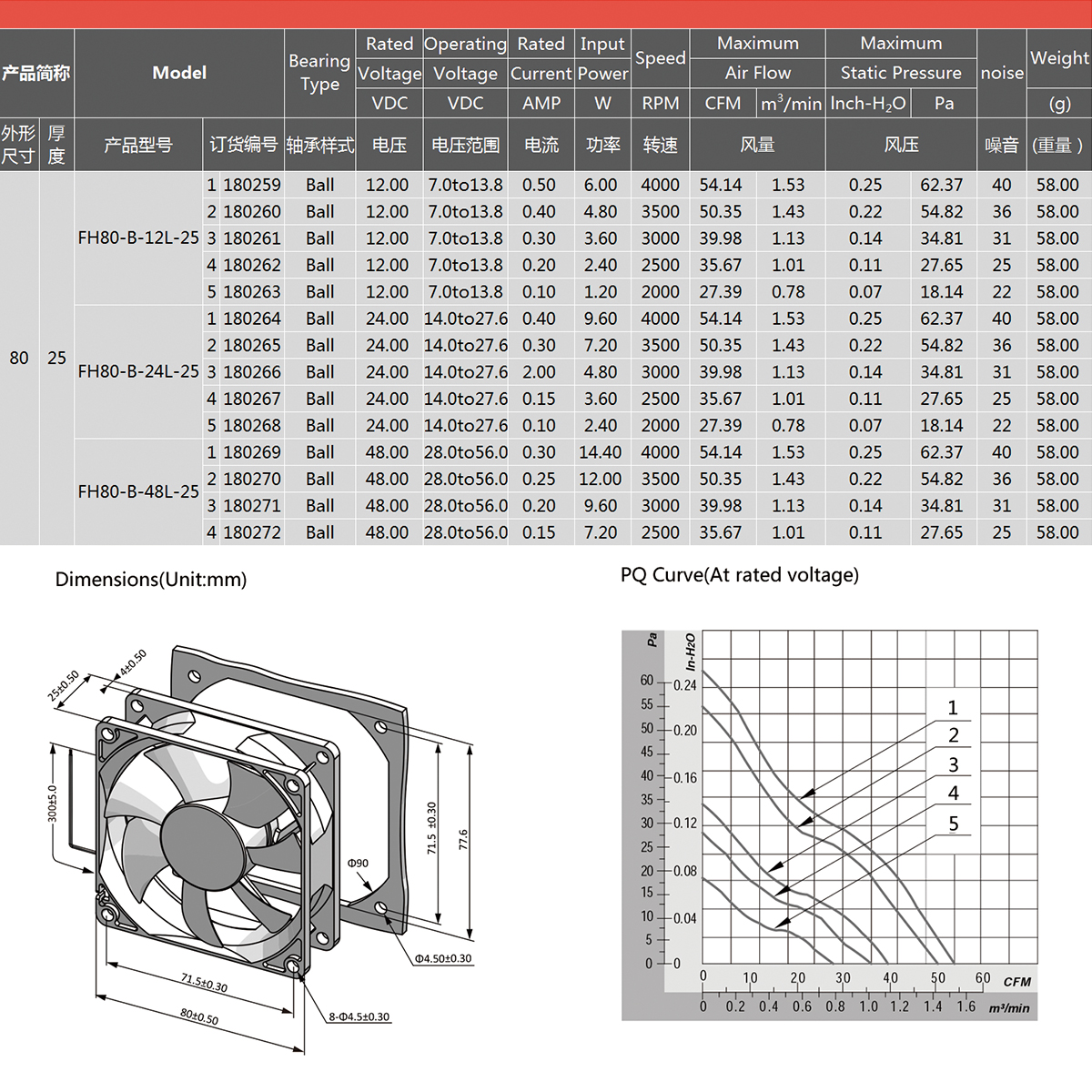Select the 'noise' column header
Screen dimensions: 1092x1092
1002,73
